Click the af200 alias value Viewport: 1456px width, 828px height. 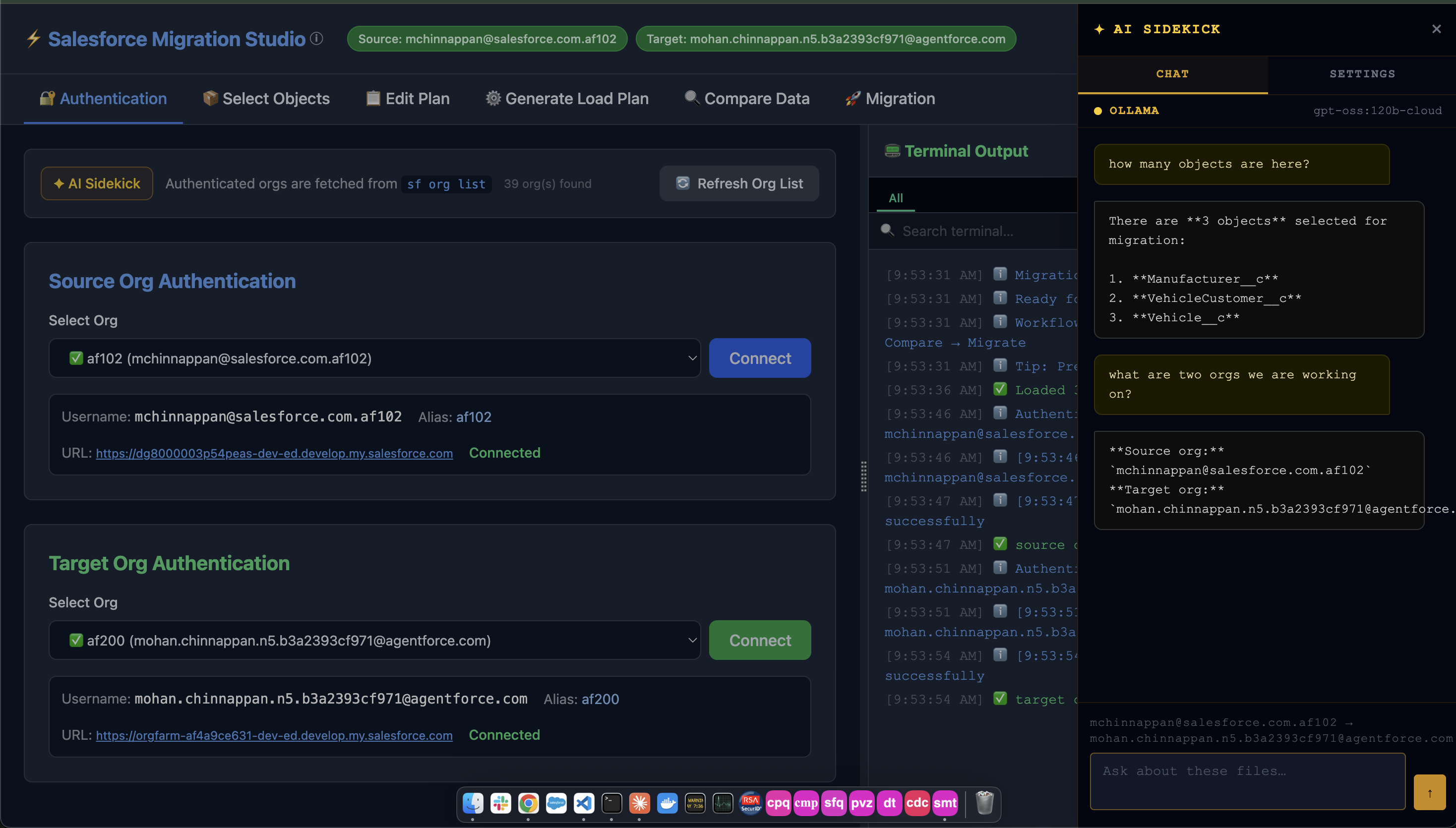pyautogui.click(x=600, y=699)
